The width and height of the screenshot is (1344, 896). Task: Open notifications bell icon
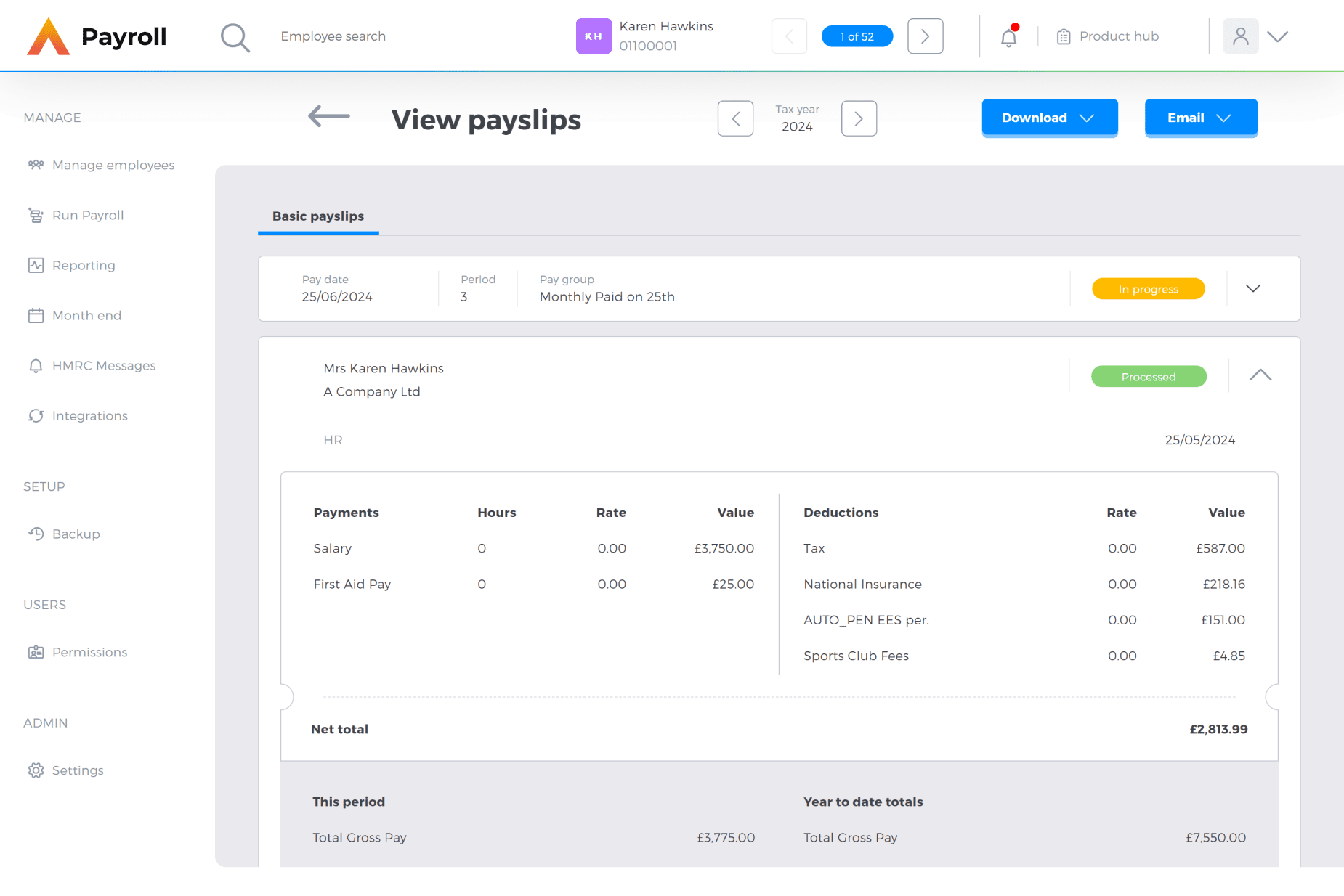[x=1008, y=37]
